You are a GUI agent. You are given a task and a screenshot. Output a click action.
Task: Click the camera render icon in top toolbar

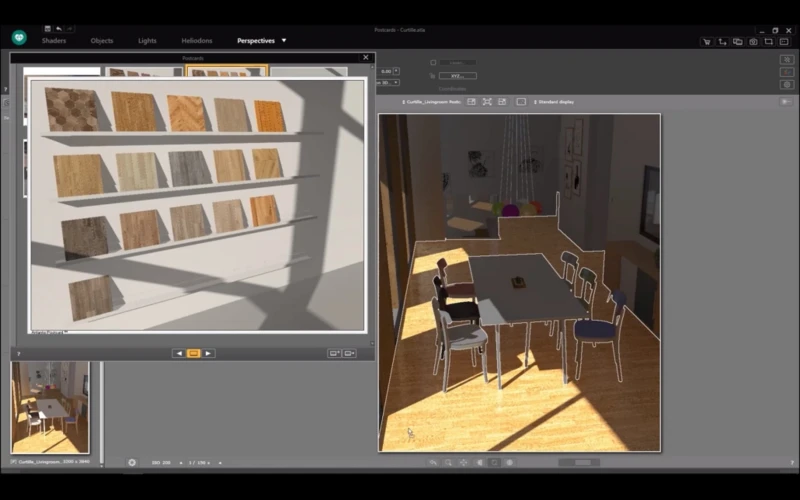tap(752, 41)
